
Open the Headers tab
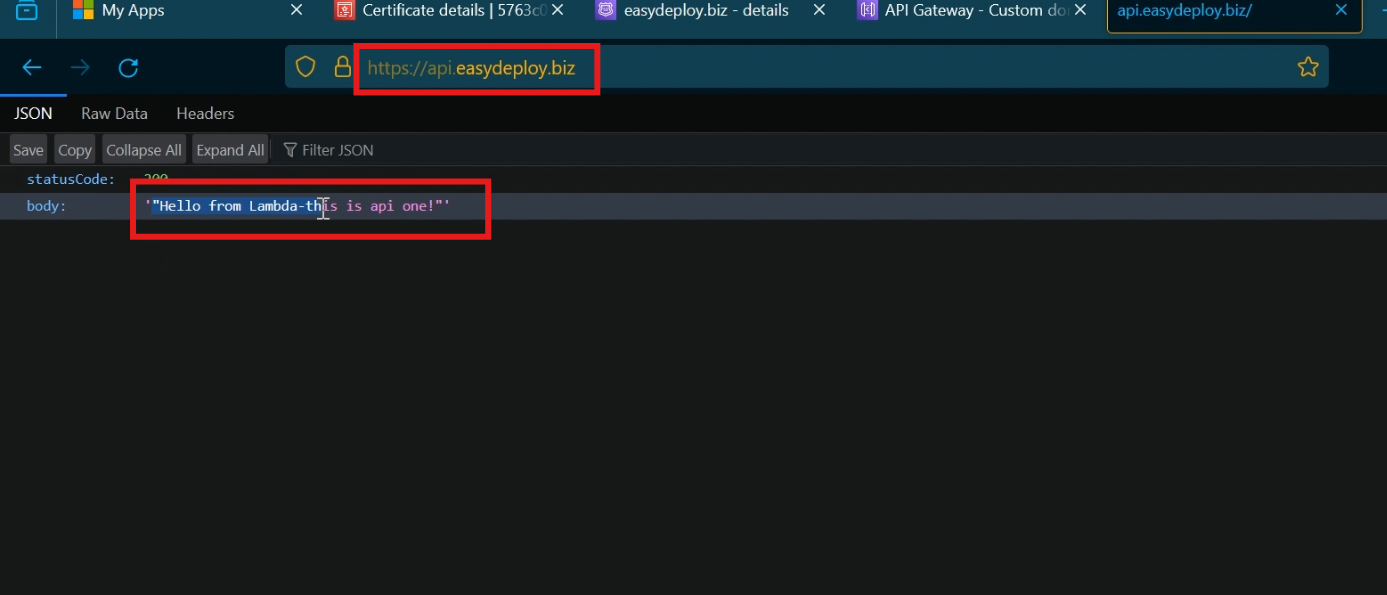click(205, 114)
